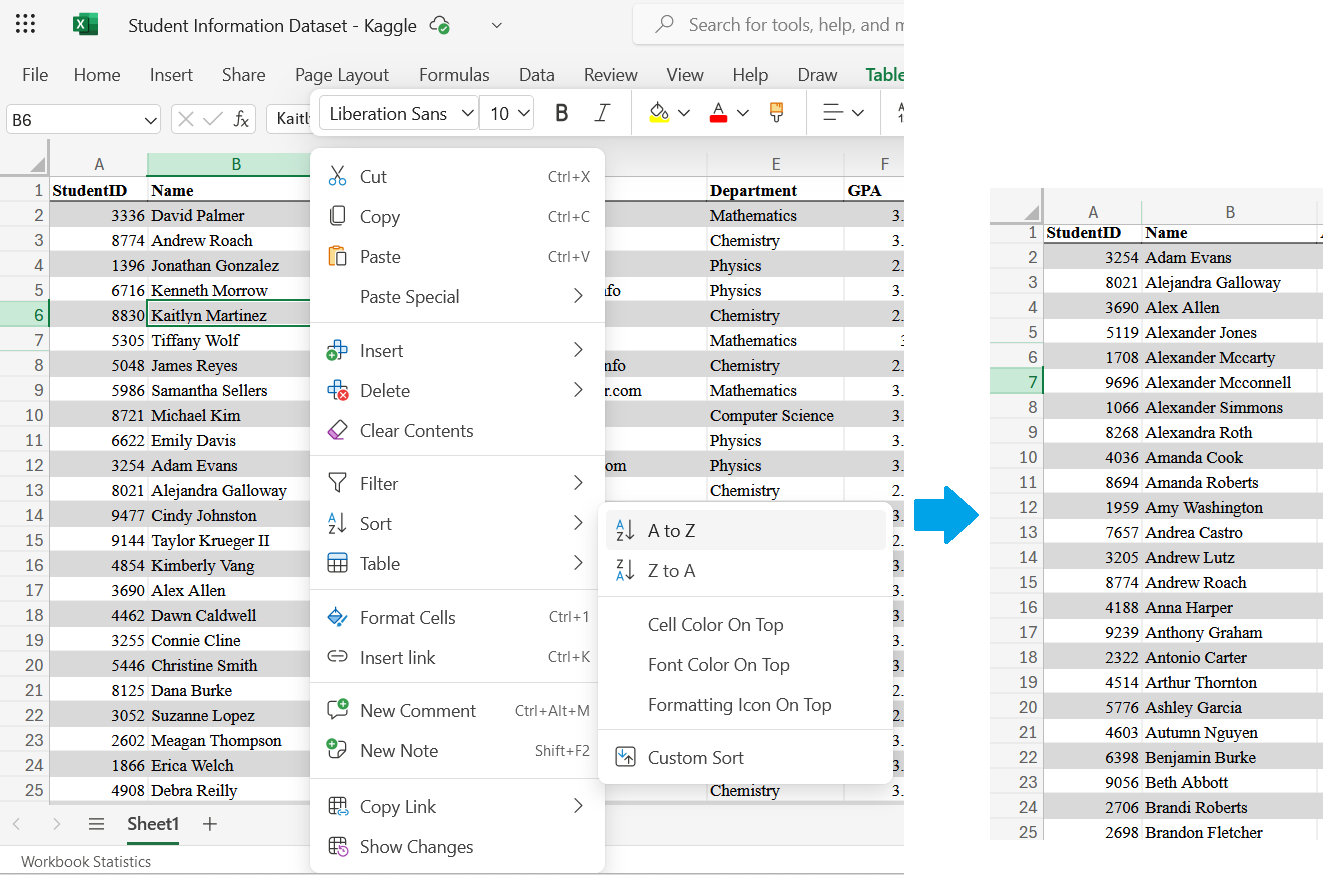Screen dimensions: 1324x875
Task: Expand alignment options arrow
Action: click(x=858, y=113)
